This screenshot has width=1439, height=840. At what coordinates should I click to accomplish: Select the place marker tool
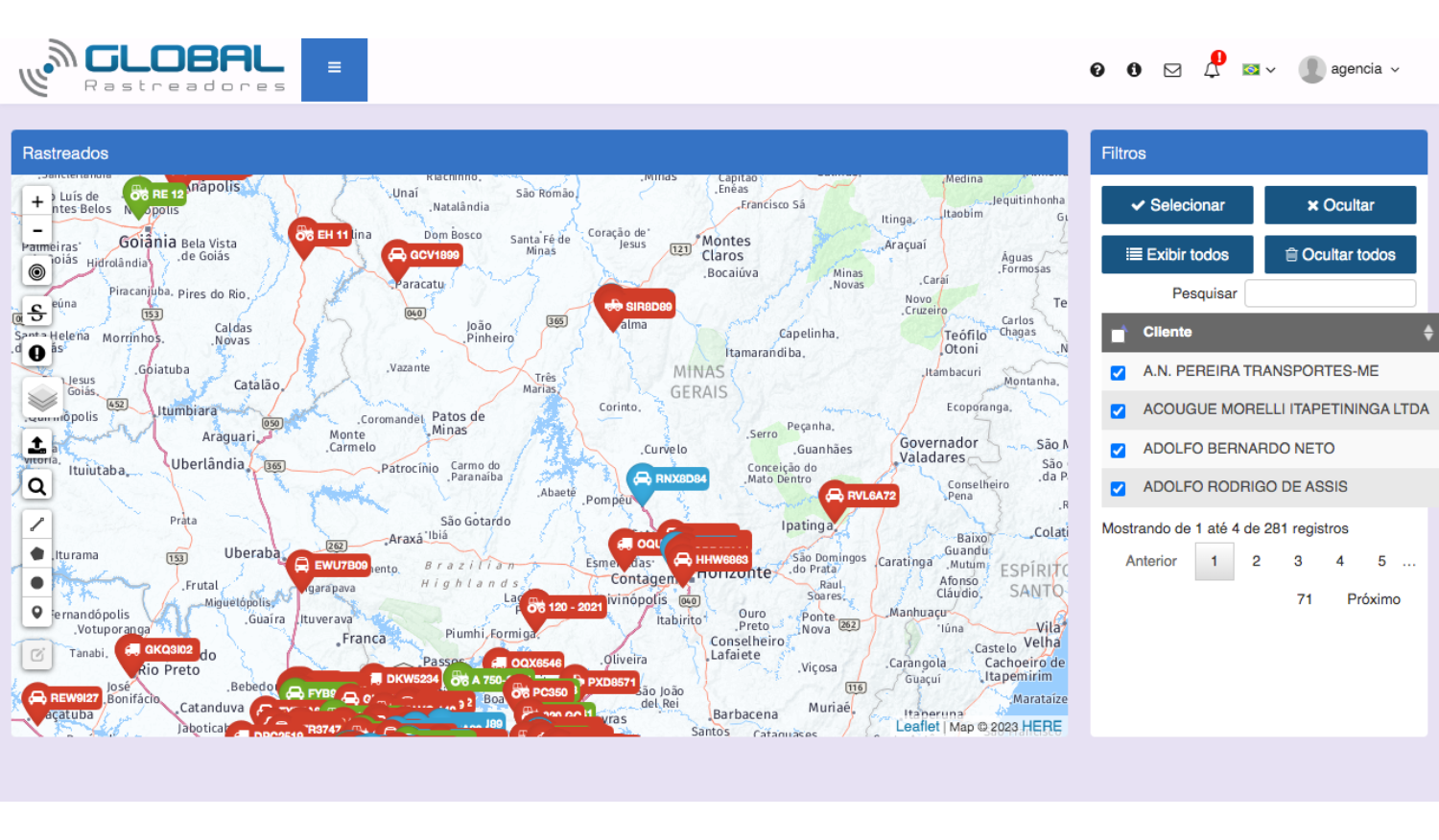click(x=36, y=612)
